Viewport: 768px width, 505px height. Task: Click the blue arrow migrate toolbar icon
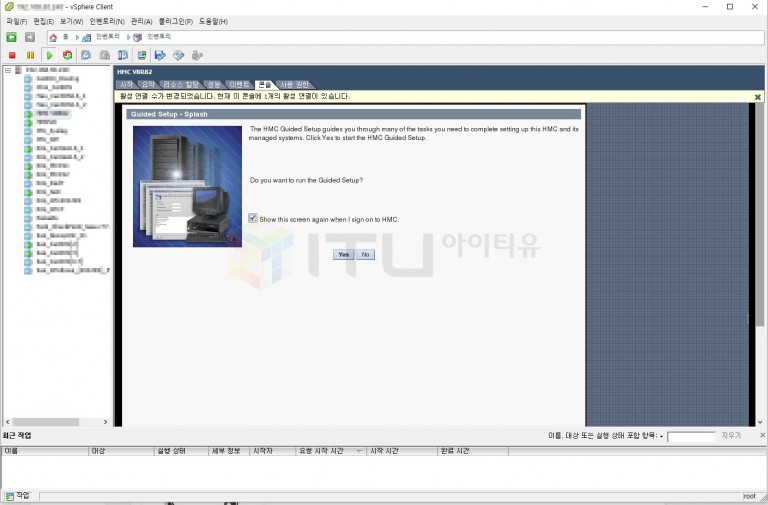click(x=160, y=55)
